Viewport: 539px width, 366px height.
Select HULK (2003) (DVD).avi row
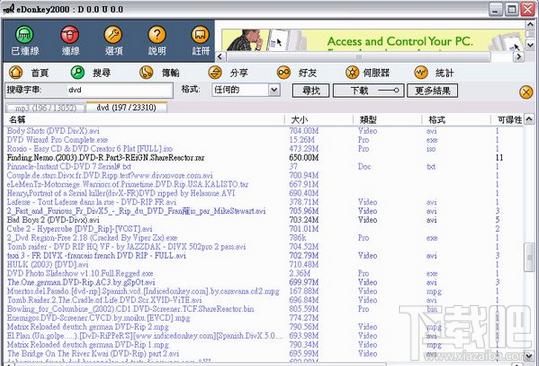265,265
